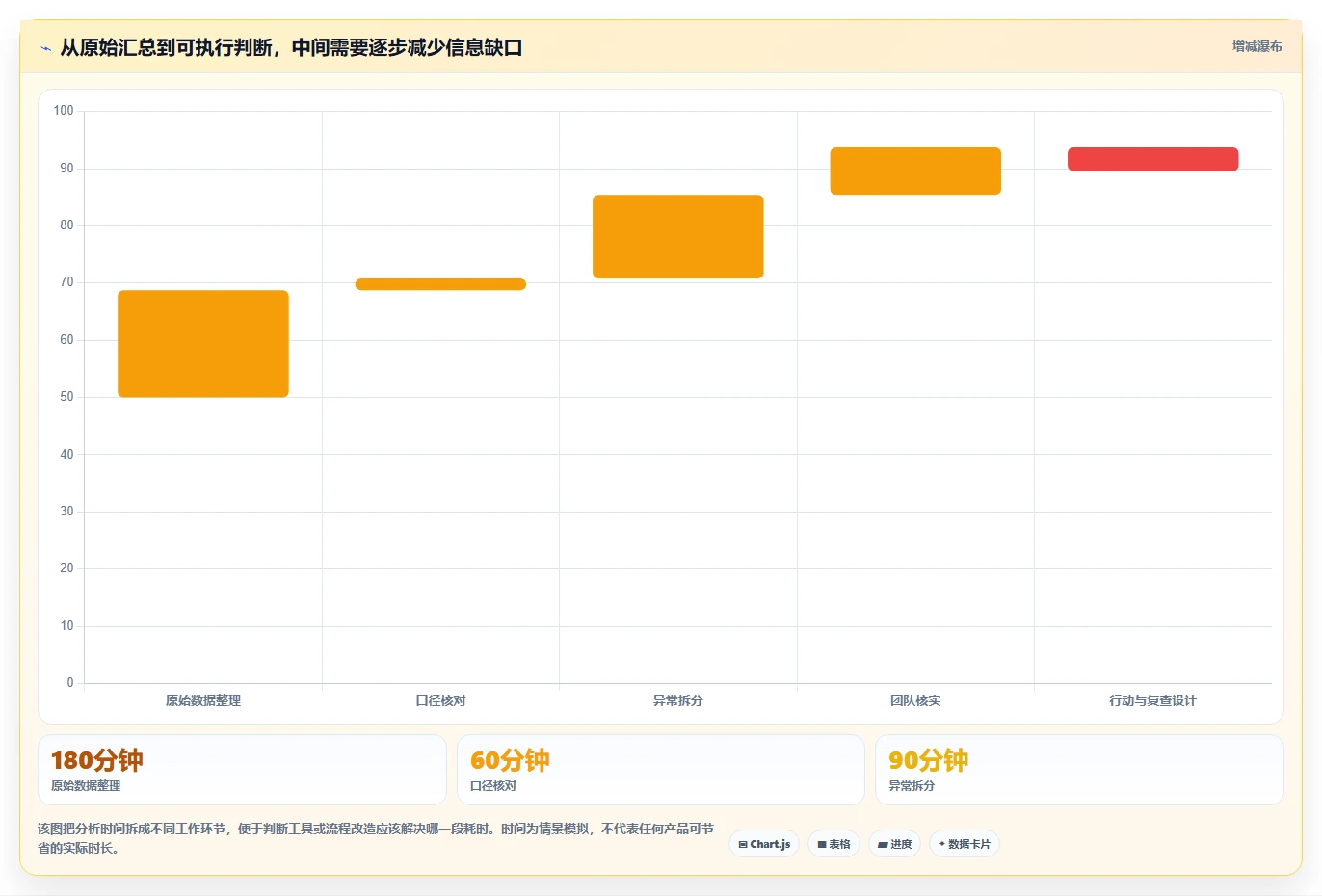Click the lightning icon beside the chart title
This screenshot has width=1322, height=896.
(45, 48)
